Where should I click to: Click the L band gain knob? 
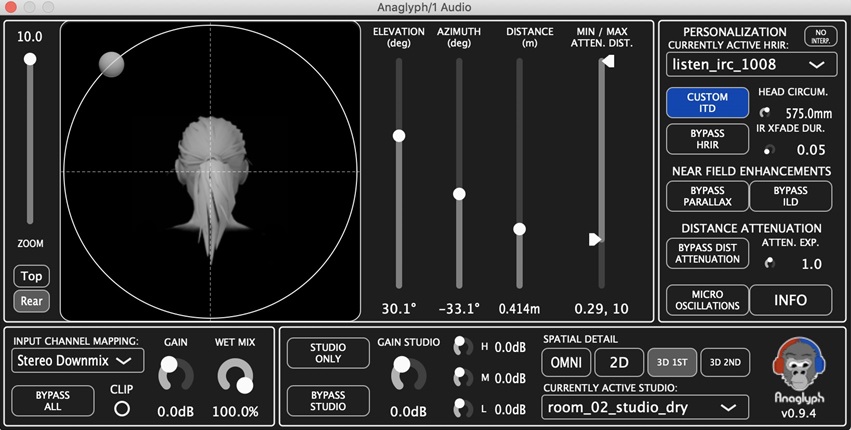tap(462, 408)
